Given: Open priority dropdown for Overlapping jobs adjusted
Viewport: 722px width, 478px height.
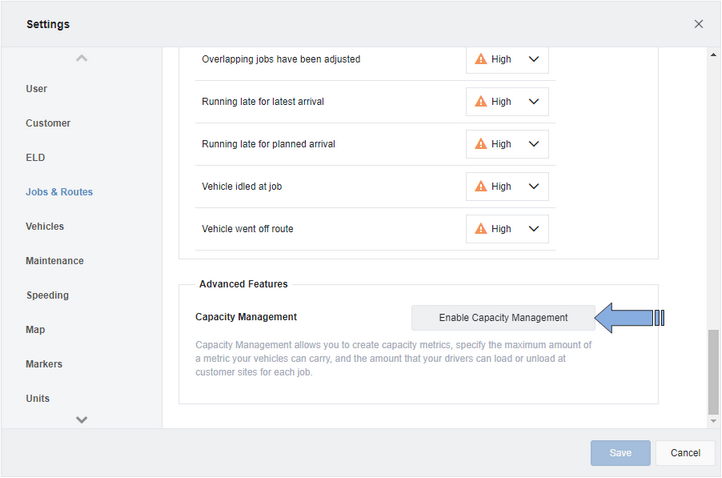Looking at the screenshot, I should coord(507,59).
